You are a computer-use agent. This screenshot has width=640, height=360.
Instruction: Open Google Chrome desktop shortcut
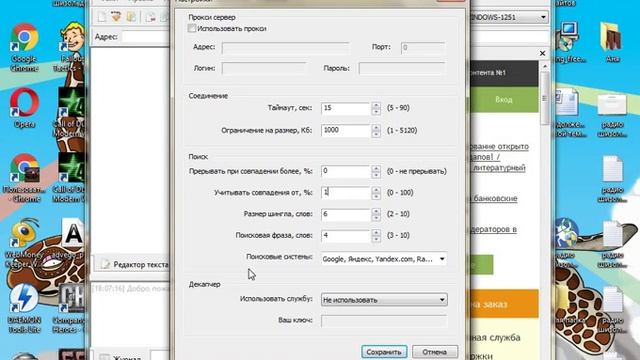click(24, 47)
